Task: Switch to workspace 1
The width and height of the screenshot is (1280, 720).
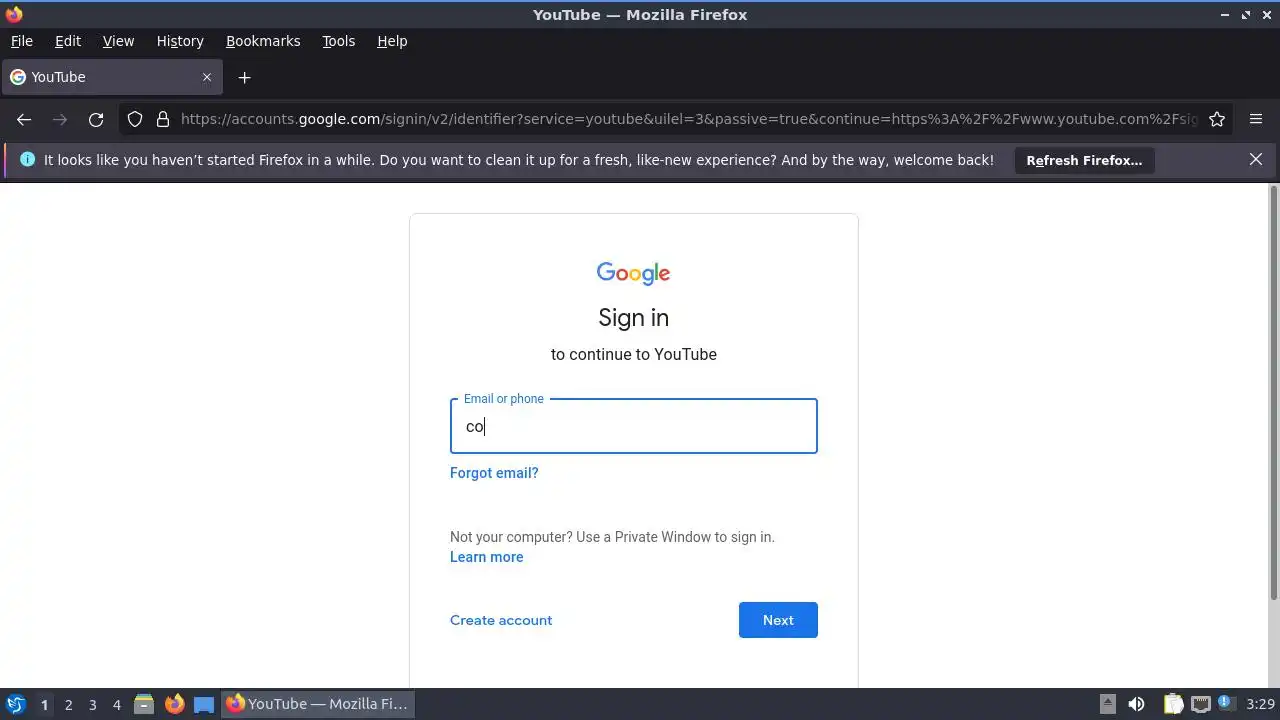Action: tap(44, 704)
